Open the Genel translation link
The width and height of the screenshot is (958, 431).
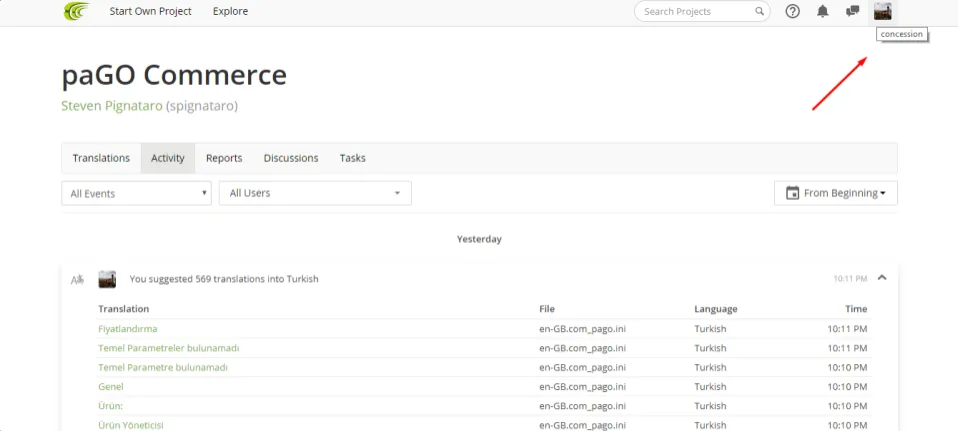click(x=111, y=387)
